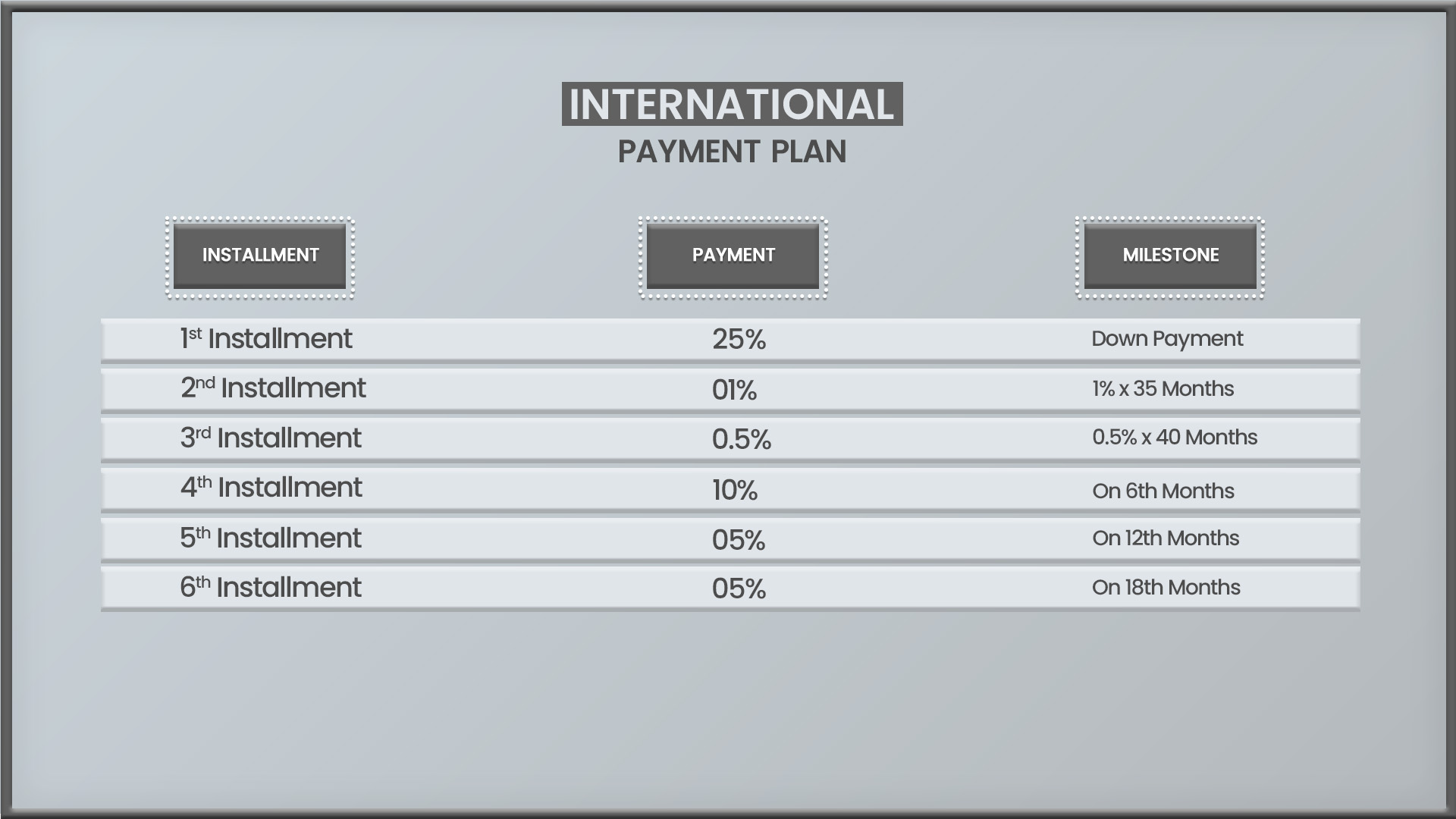Click the MILESTONE header button
This screenshot has height=819, width=1456.
point(1170,256)
